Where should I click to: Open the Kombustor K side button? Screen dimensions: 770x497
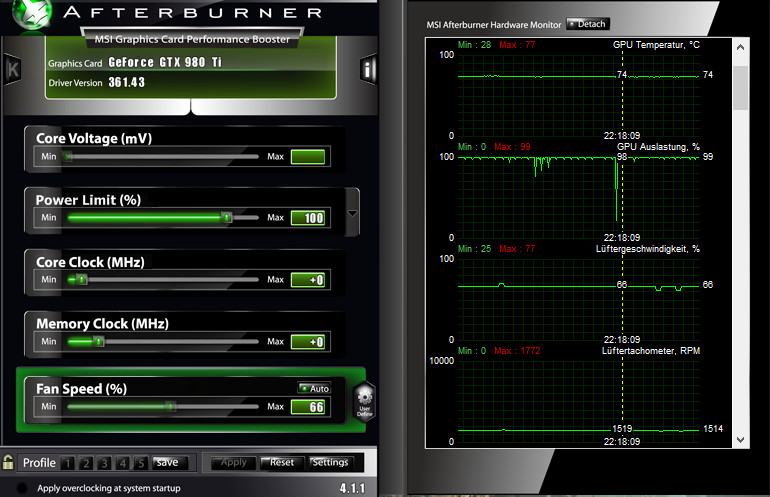12,69
